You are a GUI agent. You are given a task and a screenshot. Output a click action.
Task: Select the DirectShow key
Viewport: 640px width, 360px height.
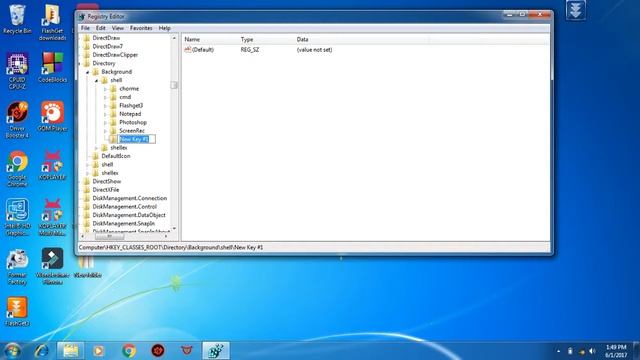107,181
